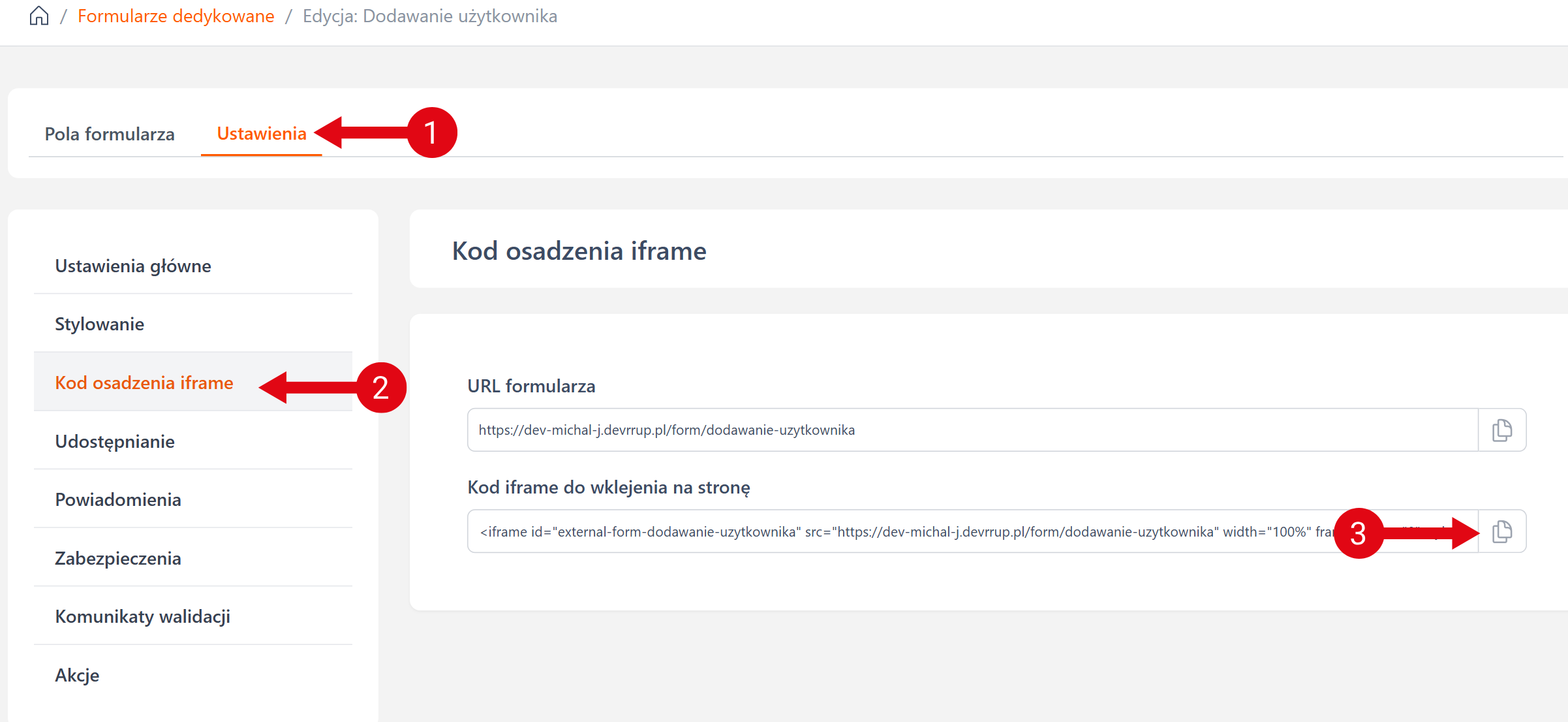This screenshot has width=1568, height=722.
Task: Click Edycja: Dodawanie użytkownika breadcrumb text
Action: [429, 16]
